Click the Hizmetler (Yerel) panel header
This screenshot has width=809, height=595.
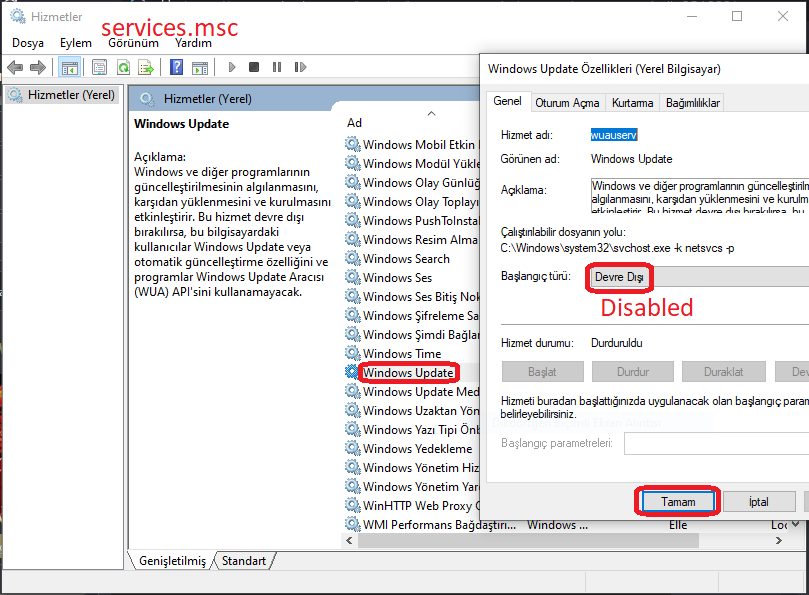tap(207, 99)
